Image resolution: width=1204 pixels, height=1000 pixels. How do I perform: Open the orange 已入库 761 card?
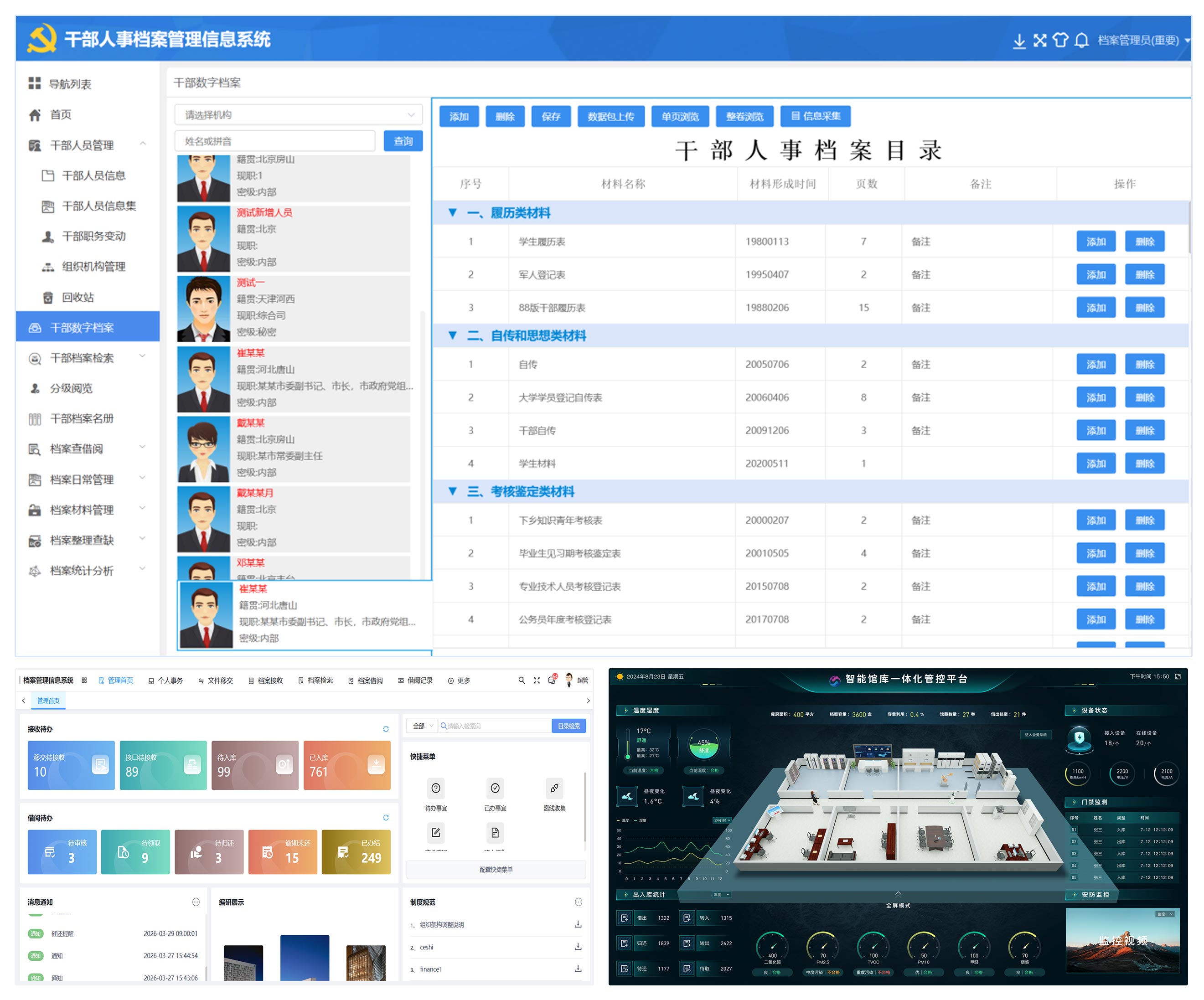pyautogui.click(x=347, y=765)
